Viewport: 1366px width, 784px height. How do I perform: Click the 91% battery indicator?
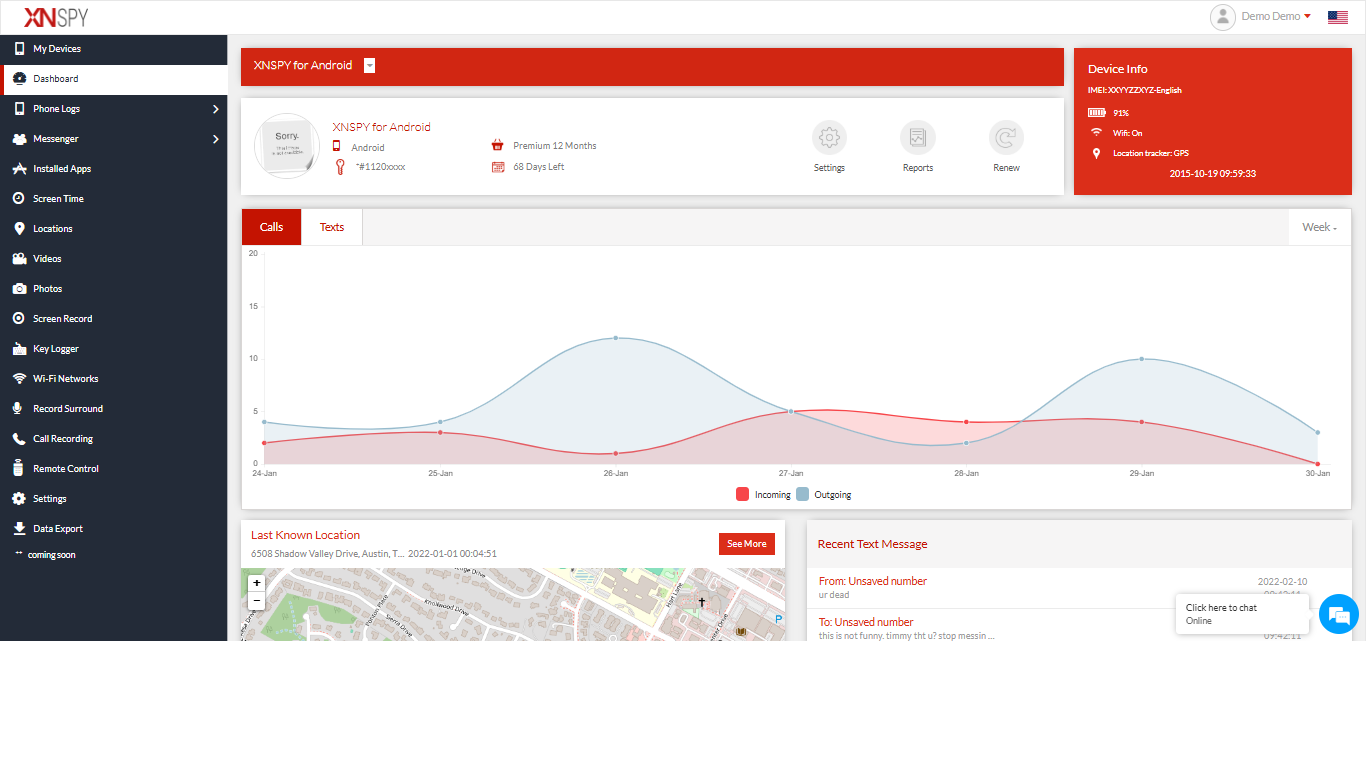(x=1109, y=113)
